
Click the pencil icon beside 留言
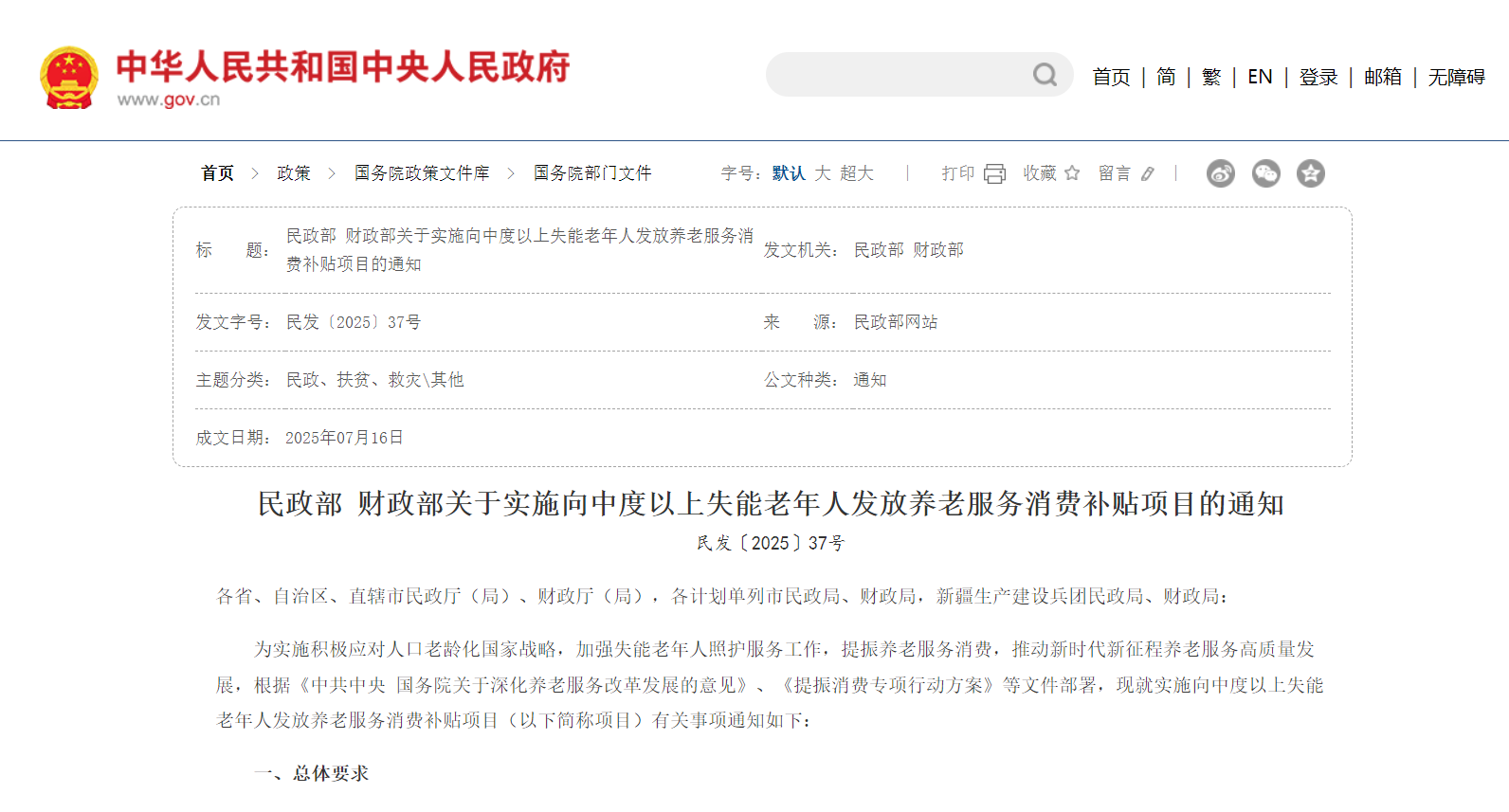1148,173
